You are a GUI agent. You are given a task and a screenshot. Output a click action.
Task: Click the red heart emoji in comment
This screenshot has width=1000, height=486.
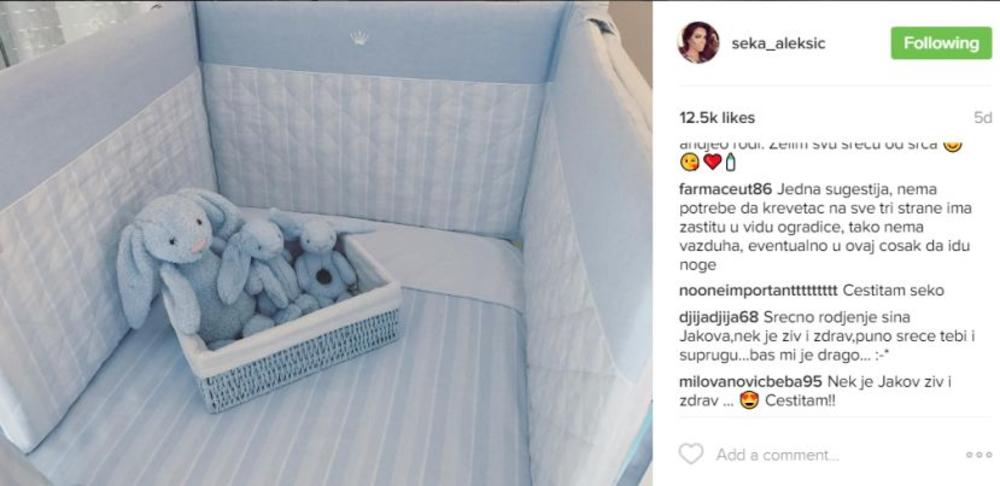712,162
